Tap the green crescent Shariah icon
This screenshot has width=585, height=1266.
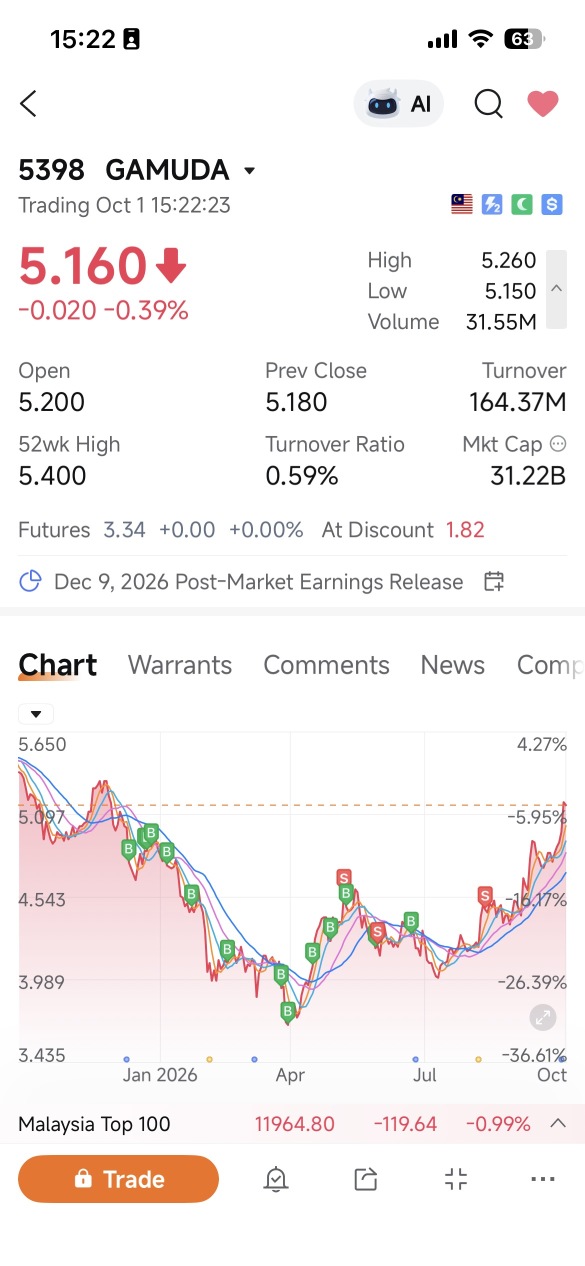521,205
